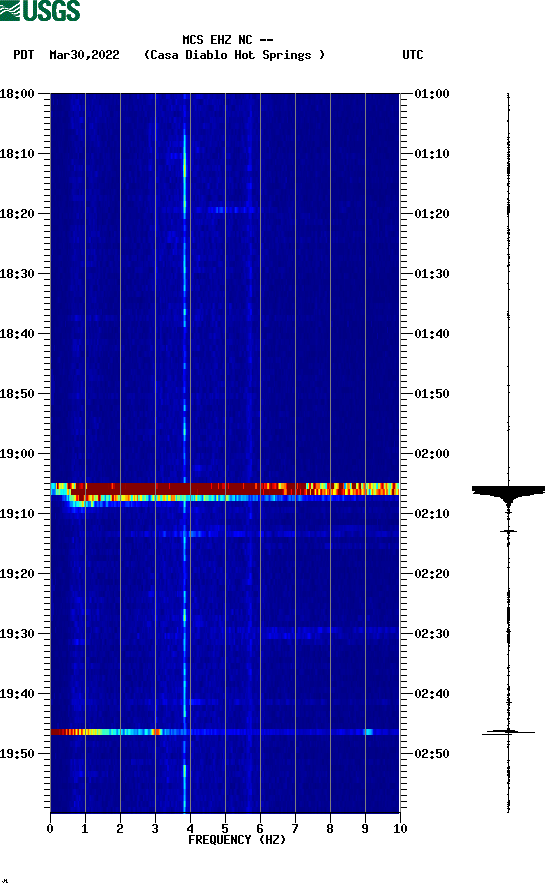Click the frequency axis label 5
Screen dimensions: 552x892
click(x=225, y=829)
